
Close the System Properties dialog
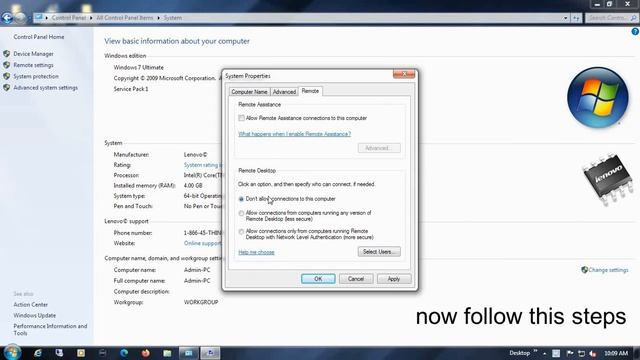[404, 74]
